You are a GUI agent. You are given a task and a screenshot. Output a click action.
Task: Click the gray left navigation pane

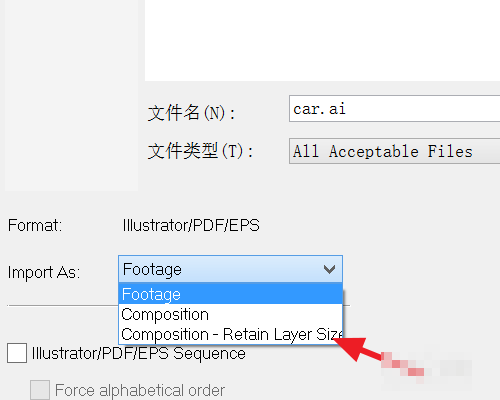[x=71, y=95]
